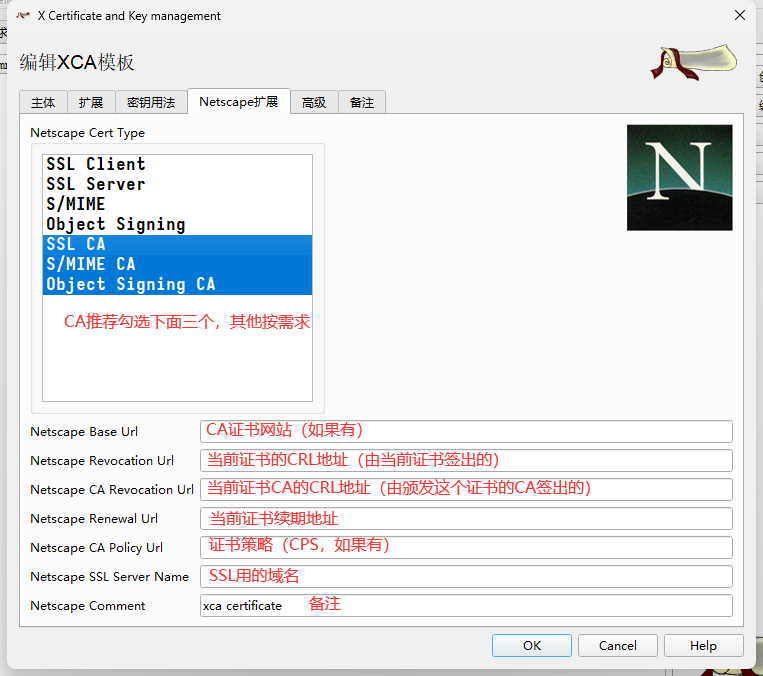
Task: Deselect the SSL CA entry
Action: 76,244
